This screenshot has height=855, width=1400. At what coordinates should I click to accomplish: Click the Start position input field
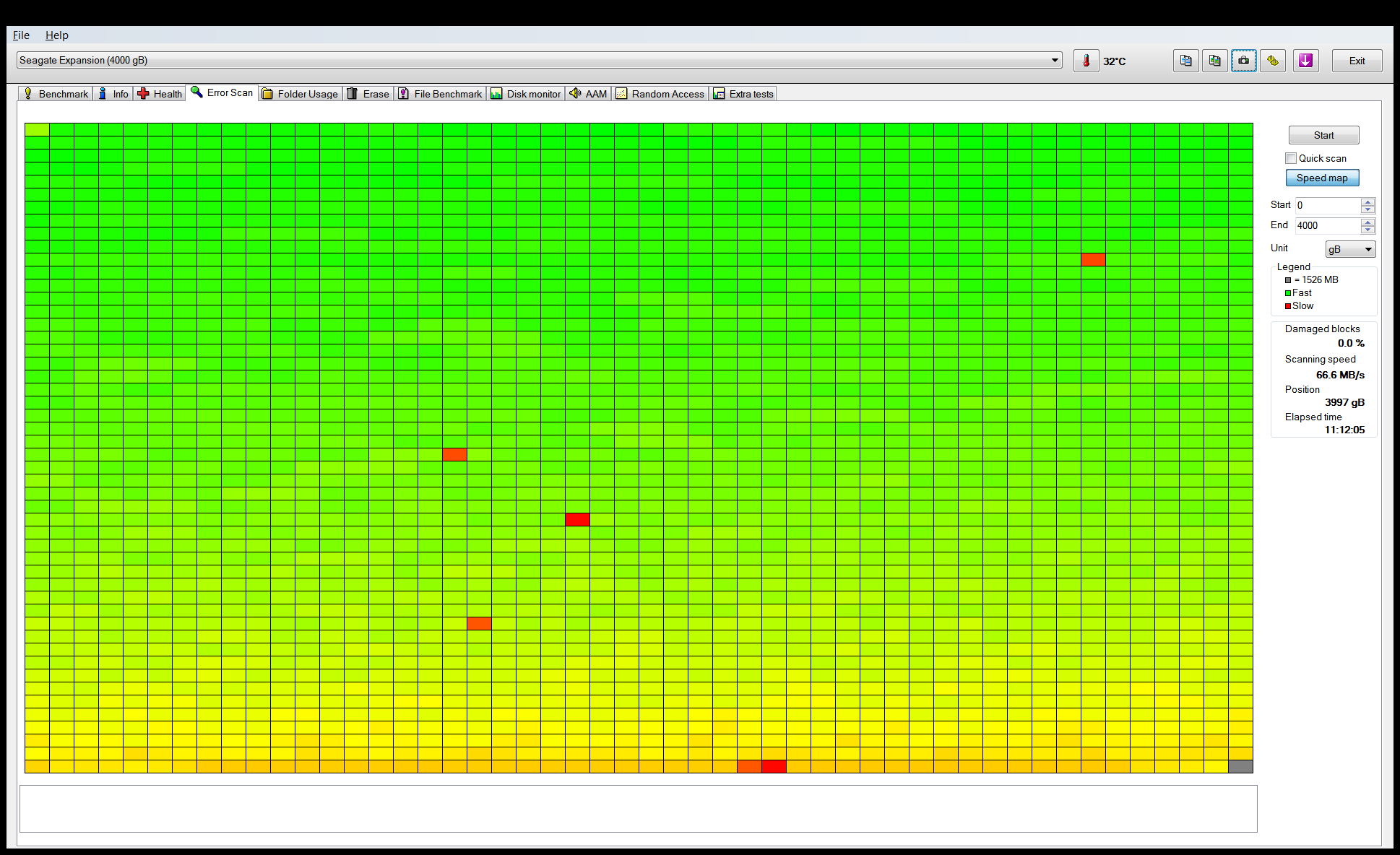[x=1327, y=205]
